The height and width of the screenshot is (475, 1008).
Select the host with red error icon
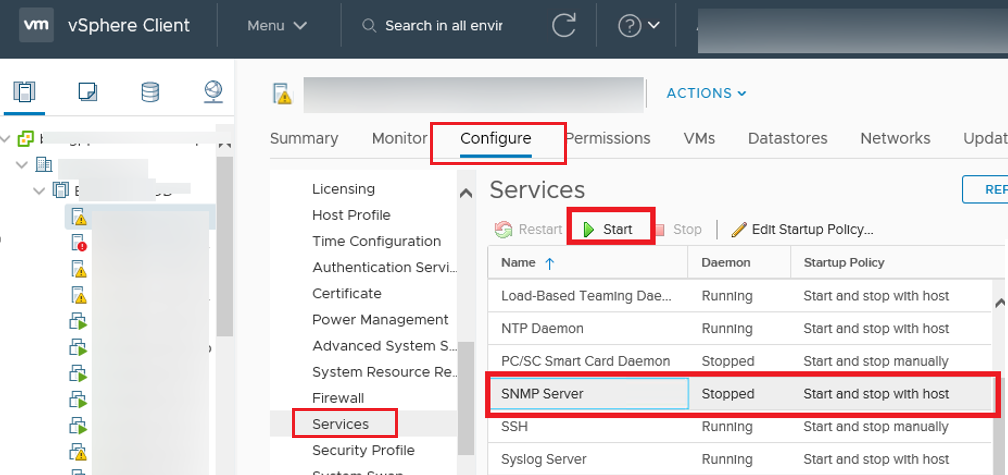pos(78,242)
